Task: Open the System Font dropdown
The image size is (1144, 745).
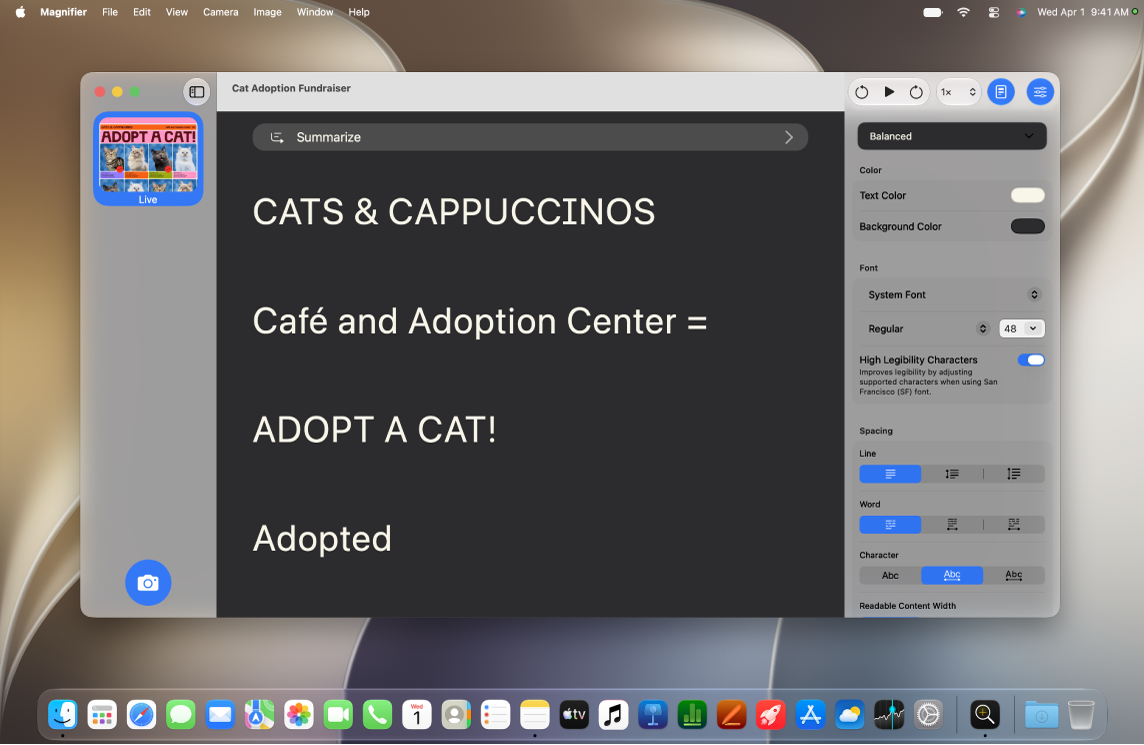Action: tap(952, 295)
